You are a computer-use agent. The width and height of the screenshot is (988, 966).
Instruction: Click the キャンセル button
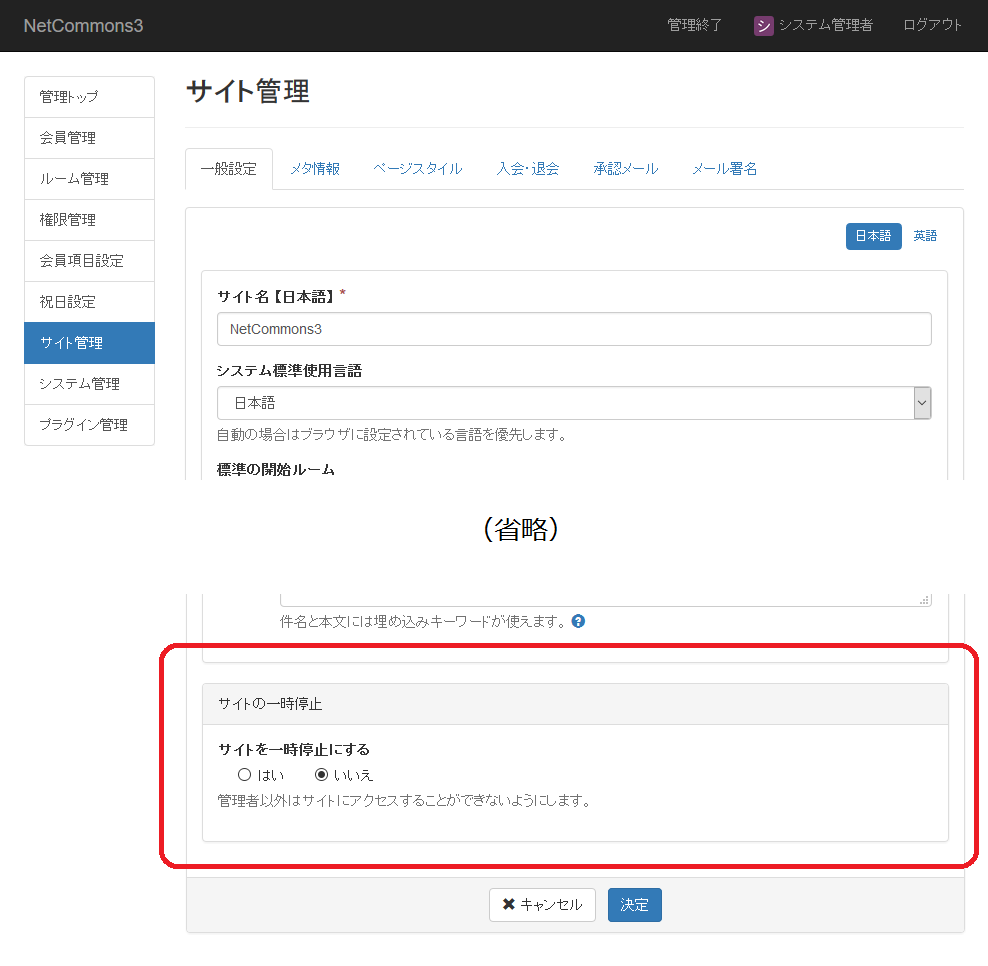pos(542,905)
